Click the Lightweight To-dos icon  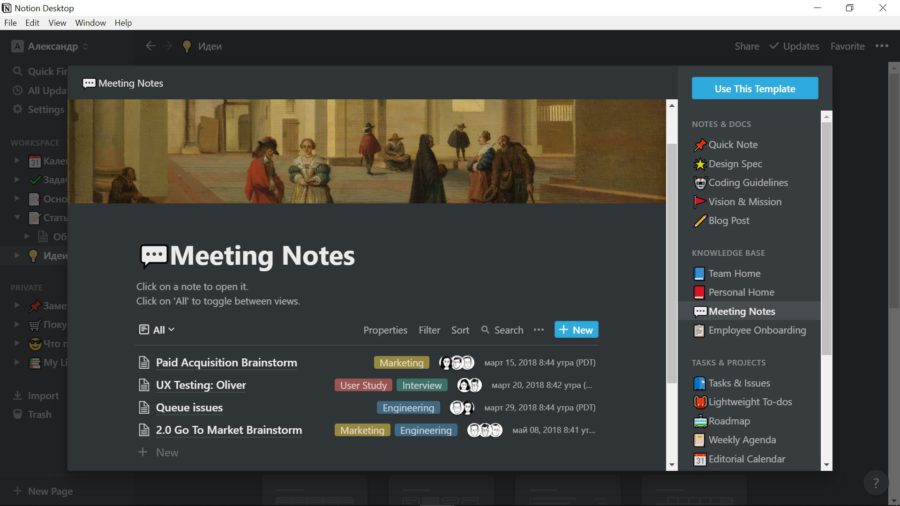700,402
